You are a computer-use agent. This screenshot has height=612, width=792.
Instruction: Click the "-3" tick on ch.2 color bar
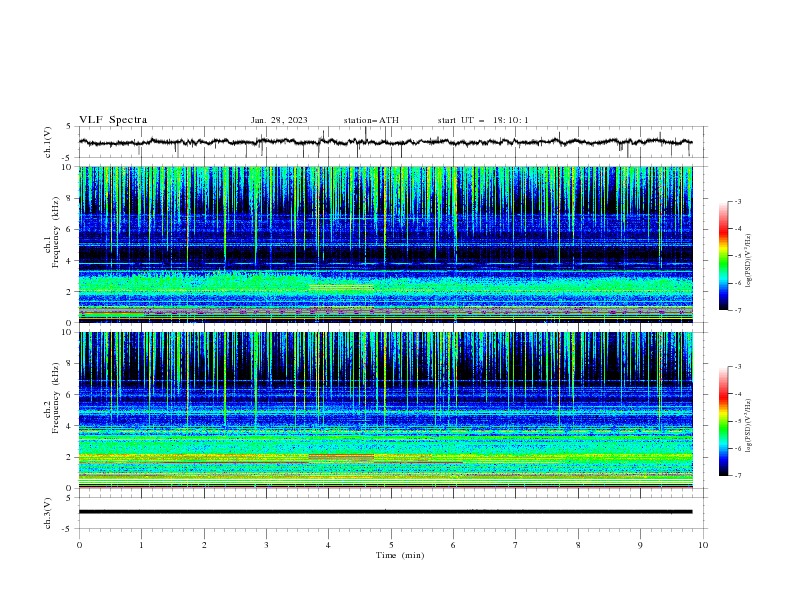point(737,367)
